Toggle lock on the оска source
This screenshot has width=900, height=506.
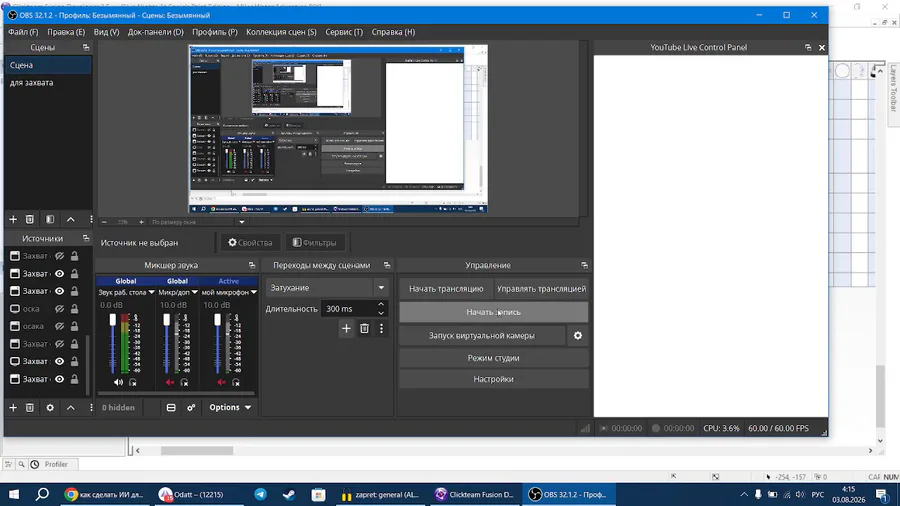pos(74,309)
